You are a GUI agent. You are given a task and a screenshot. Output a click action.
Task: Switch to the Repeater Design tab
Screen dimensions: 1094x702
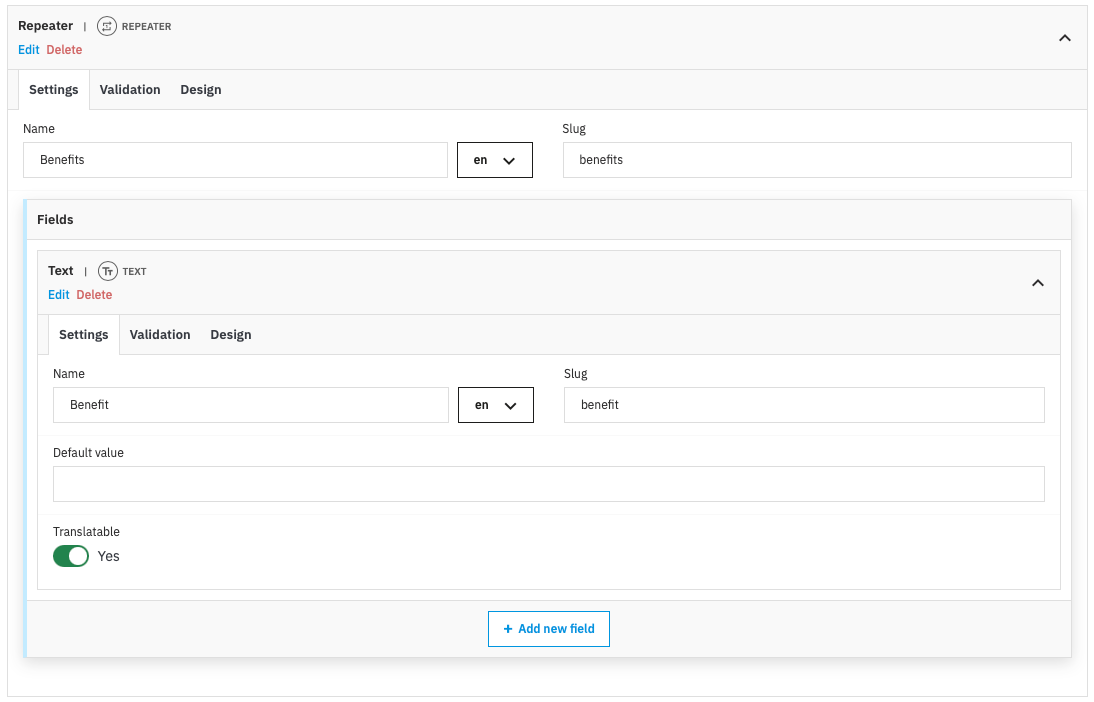tap(201, 90)
